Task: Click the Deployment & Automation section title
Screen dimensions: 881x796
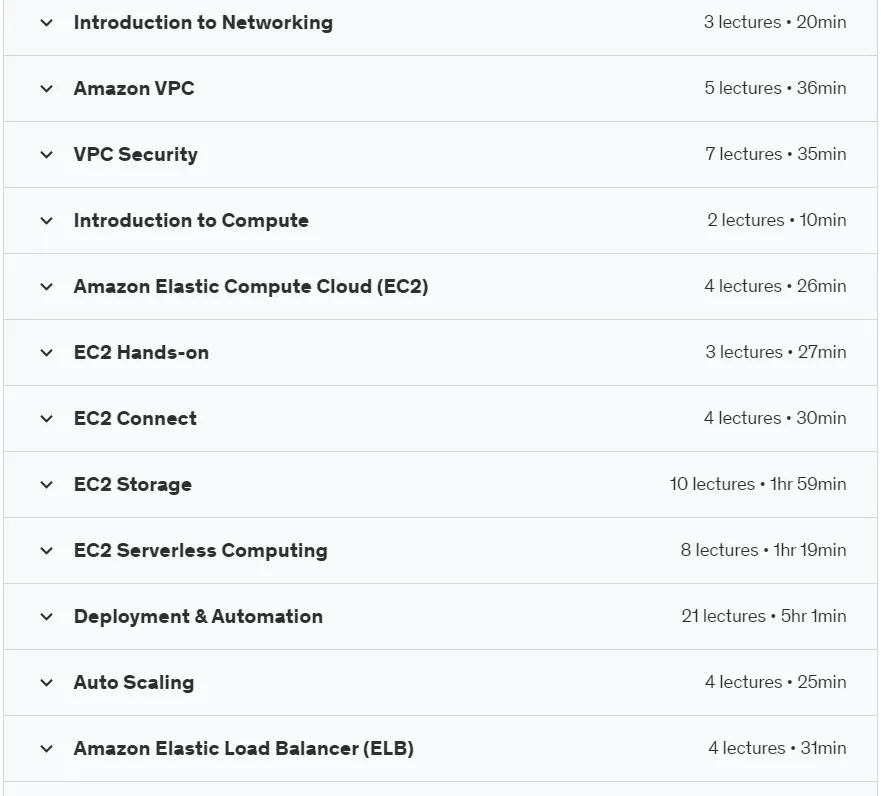Action: click(x=198, y=617)
